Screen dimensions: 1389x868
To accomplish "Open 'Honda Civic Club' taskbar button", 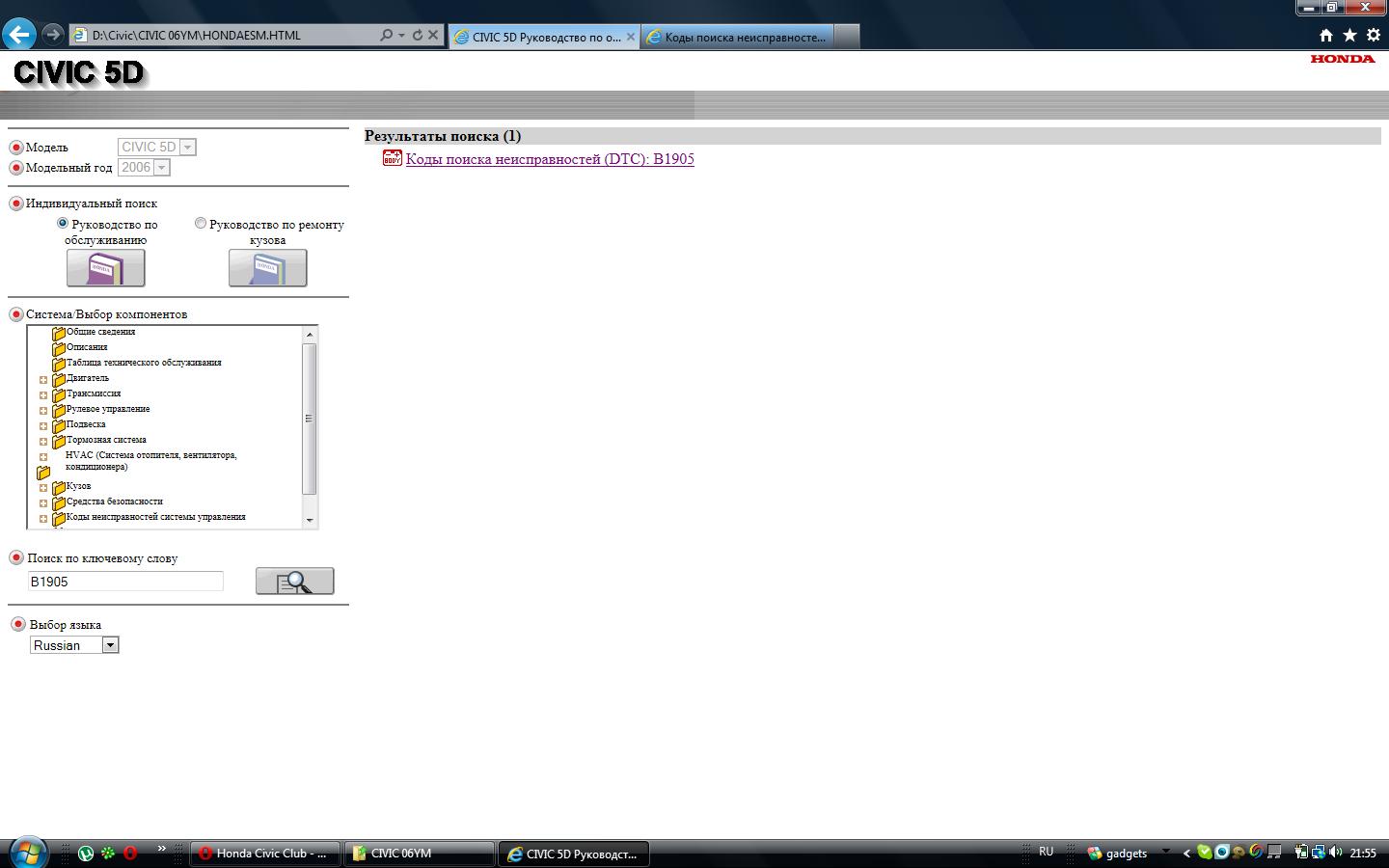I will point(265,854).
